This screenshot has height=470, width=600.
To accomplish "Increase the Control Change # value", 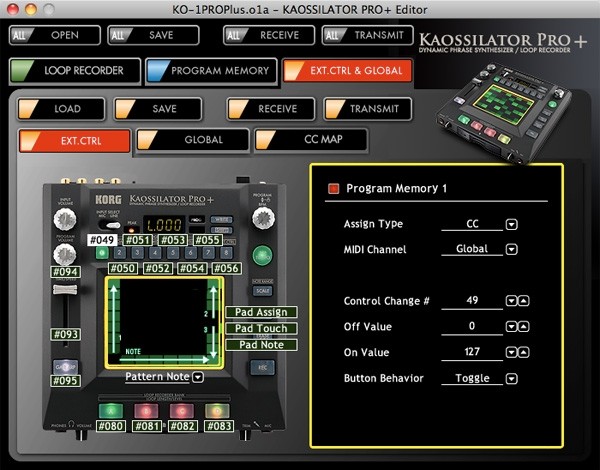I will coord(524,301).
